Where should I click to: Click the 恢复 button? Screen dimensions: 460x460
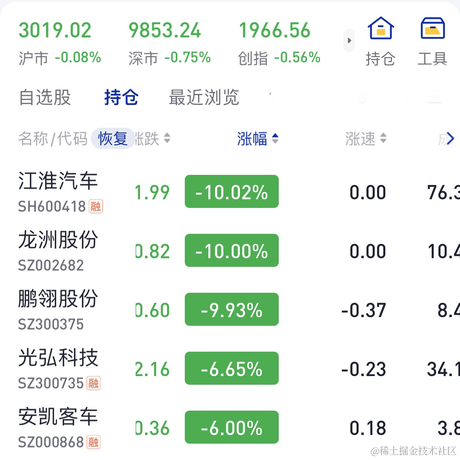click(113, 138)
